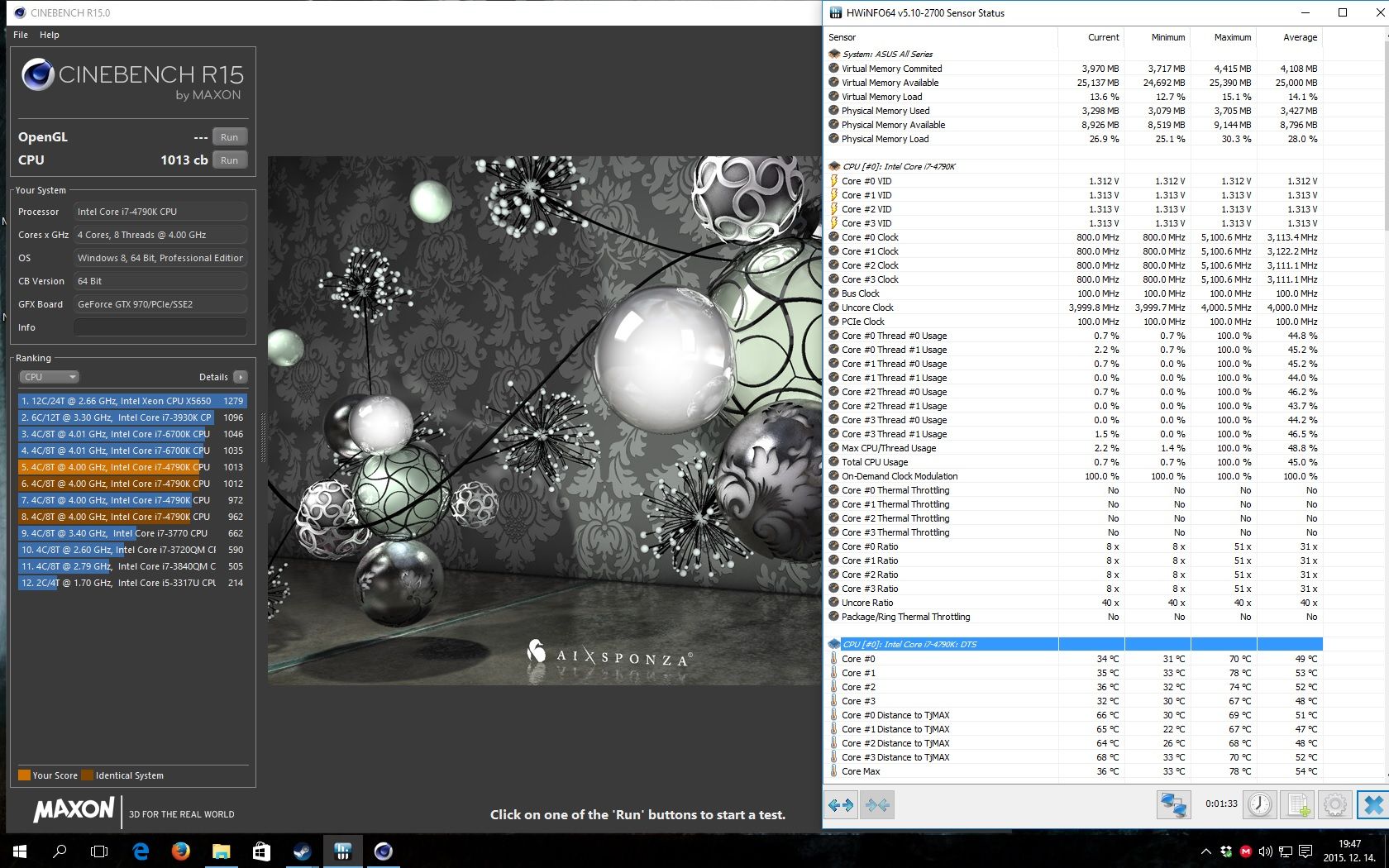Image resolution: width=1389 pixels, height=868 pixels.
Task: Run the CPU benchmark test
Action: [230, 160]
